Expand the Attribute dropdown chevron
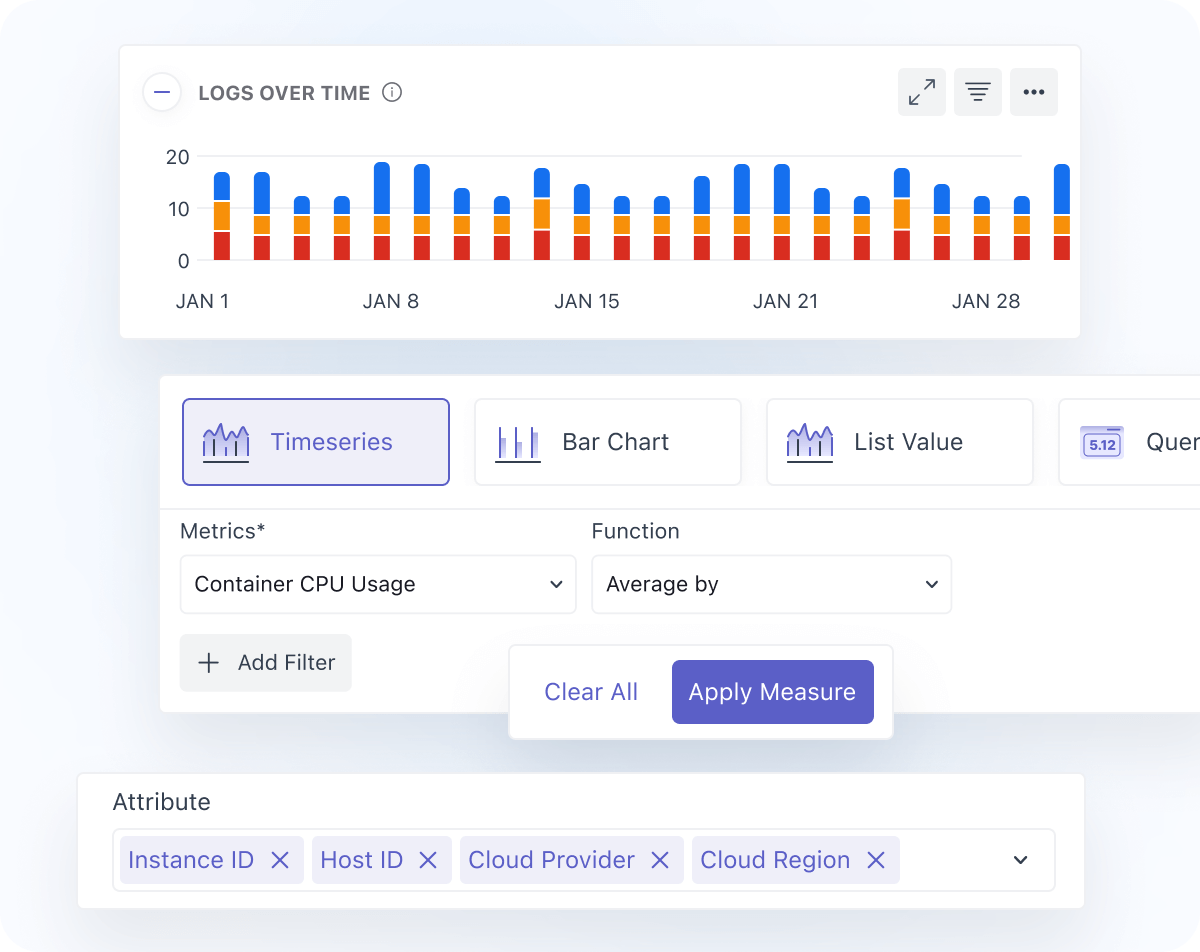Screen dimensions: 1200x952 pyautogui.click(x=1021, y=860)
